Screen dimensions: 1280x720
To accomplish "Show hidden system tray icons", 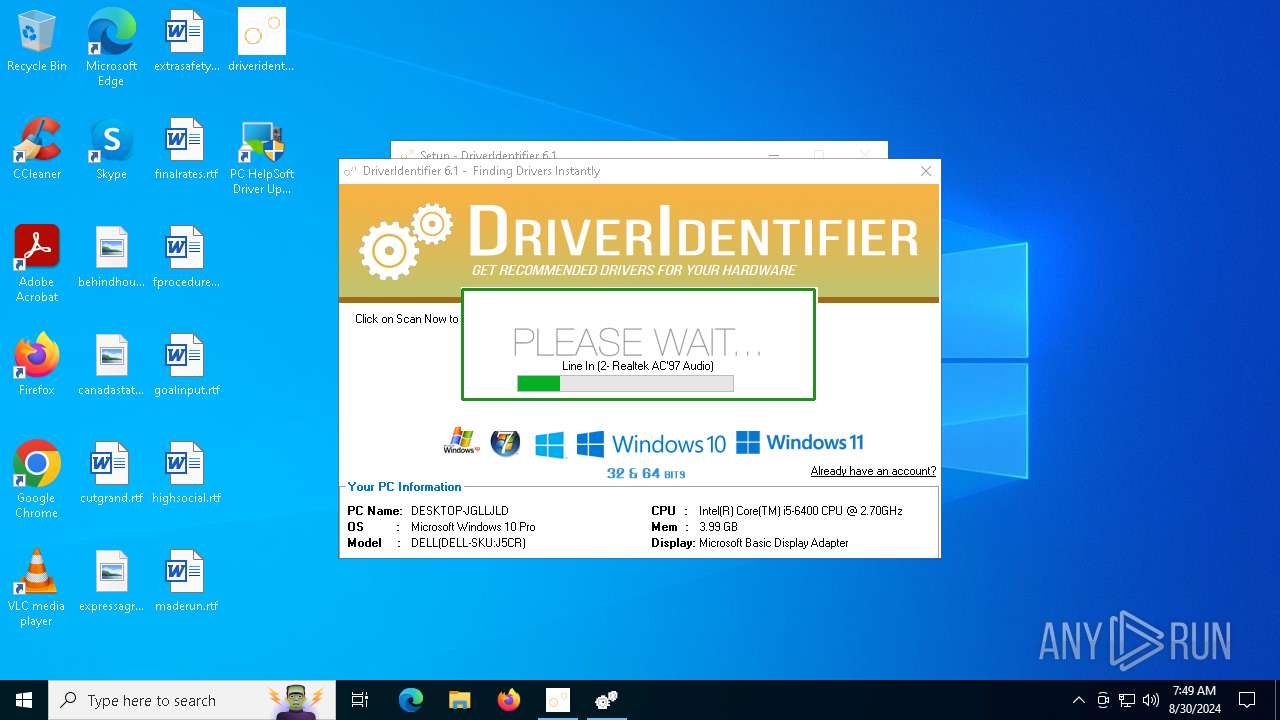I will [x=1078, y=700].
